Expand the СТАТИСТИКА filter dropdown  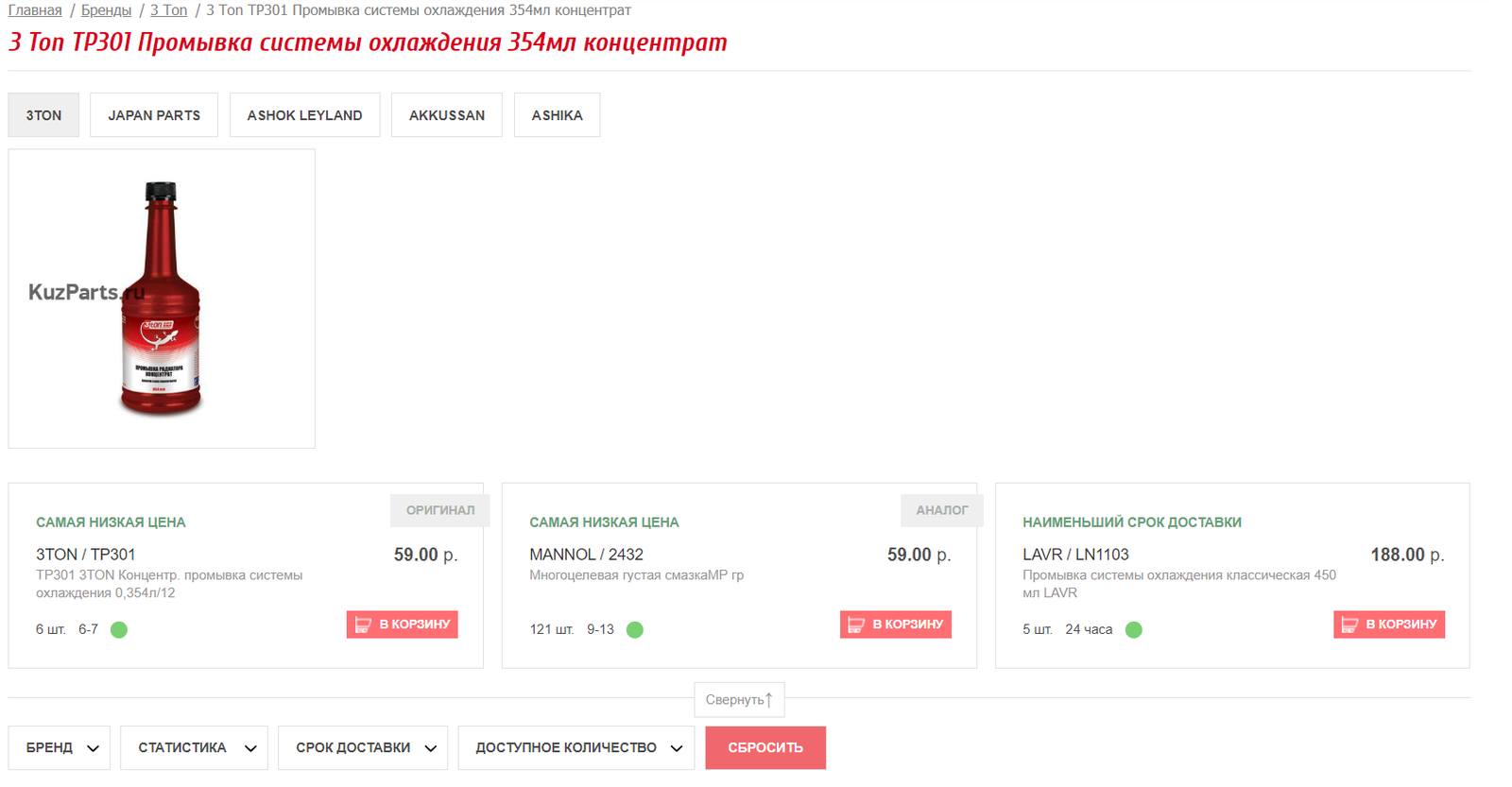pos(194,748)
